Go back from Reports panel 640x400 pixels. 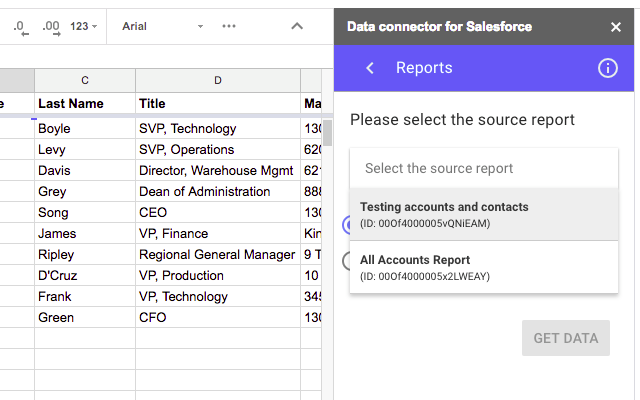pos(370,68)
